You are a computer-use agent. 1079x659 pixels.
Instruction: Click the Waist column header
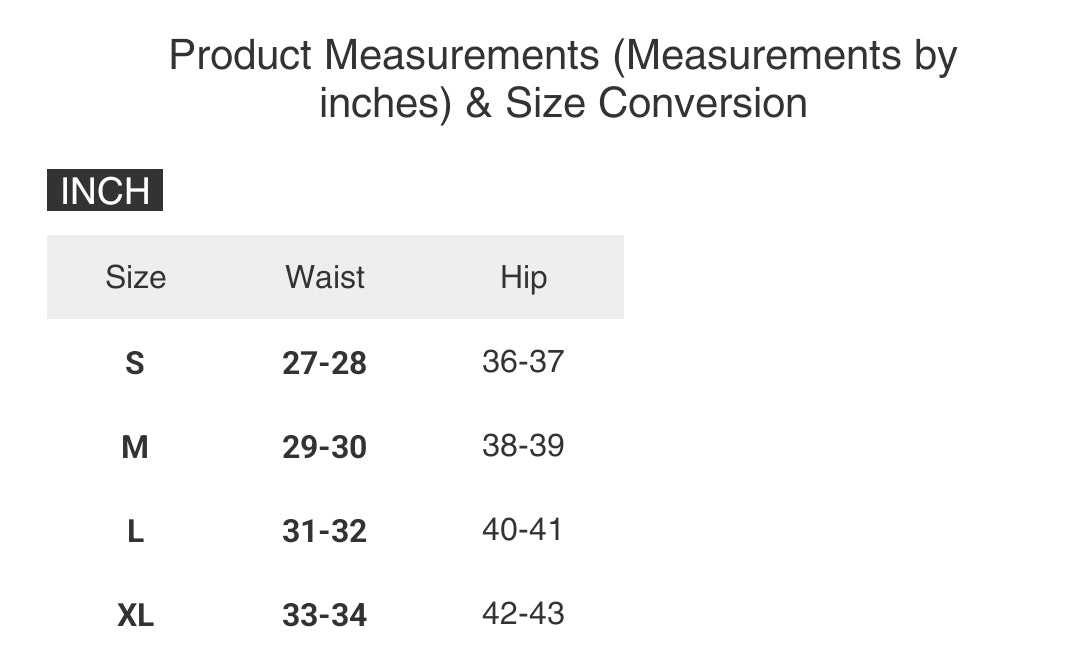pos(325,277)
